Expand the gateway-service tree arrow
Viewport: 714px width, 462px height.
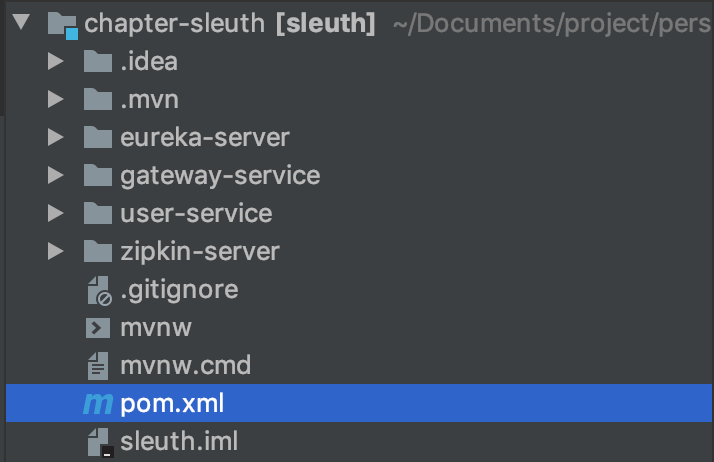(56, 175)
